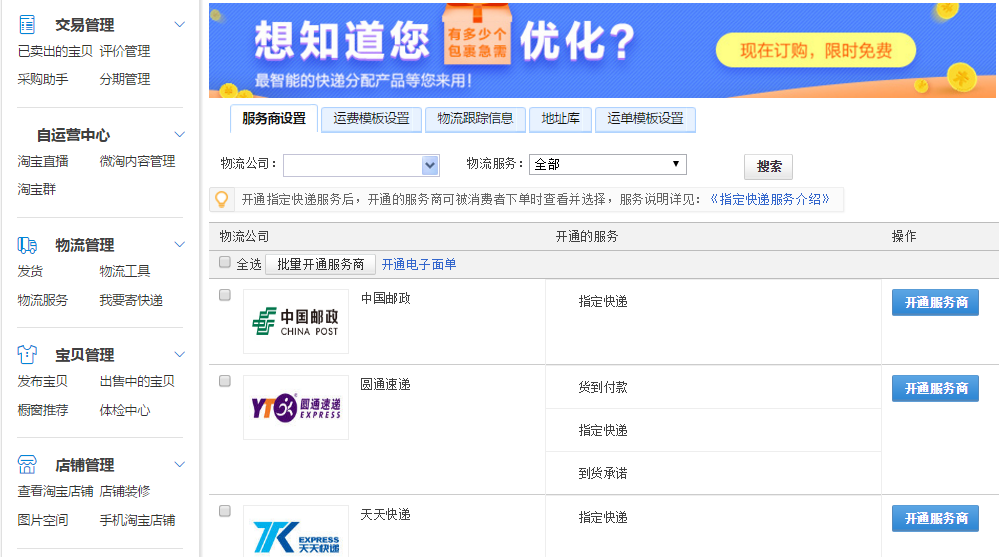Click the 货到付款 service of 圆通速递

pos(603,387)
